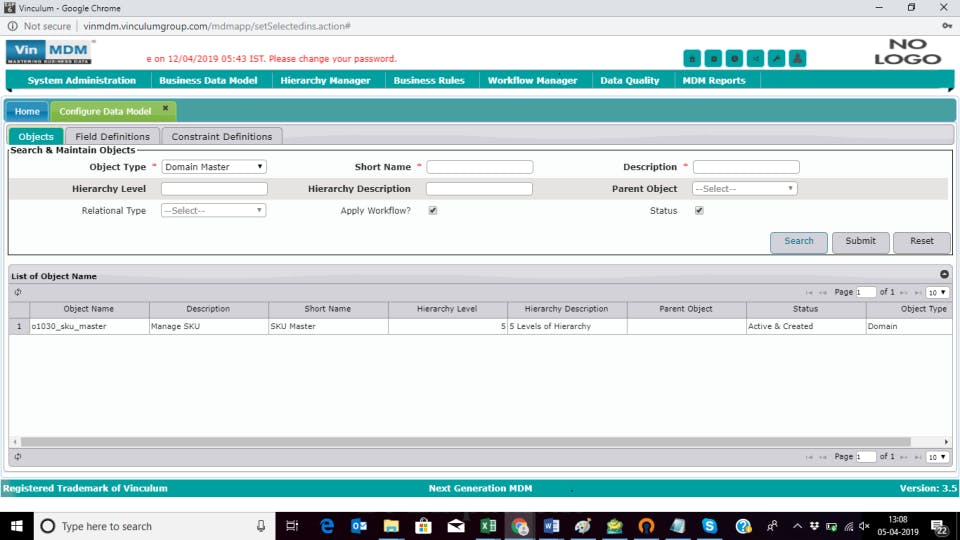Go to last page in top pager
The height and width of the screenshot is (540, 960).
click(x=917, y=293)
